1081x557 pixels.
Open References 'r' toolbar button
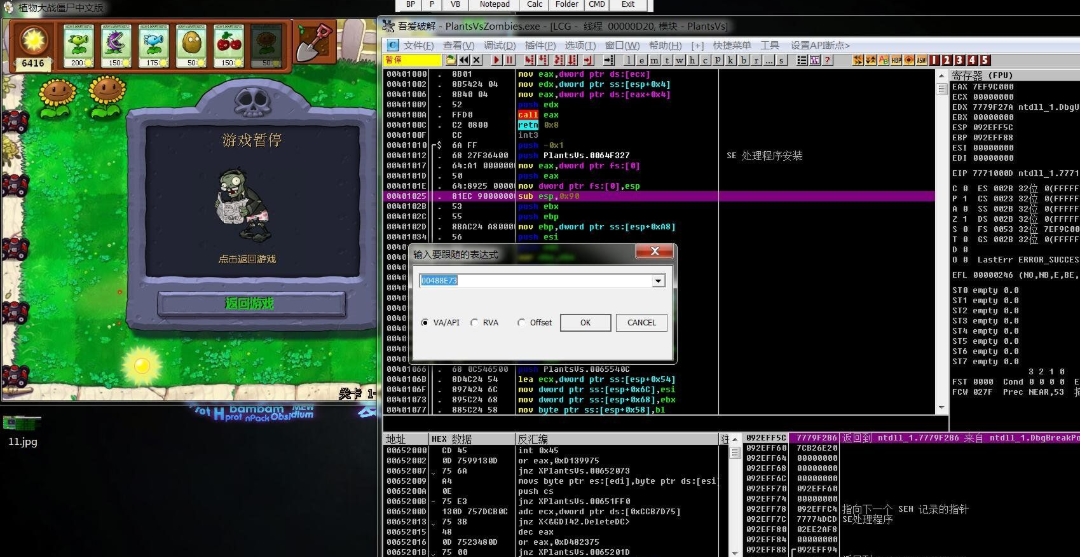click(x=756, y=60)
